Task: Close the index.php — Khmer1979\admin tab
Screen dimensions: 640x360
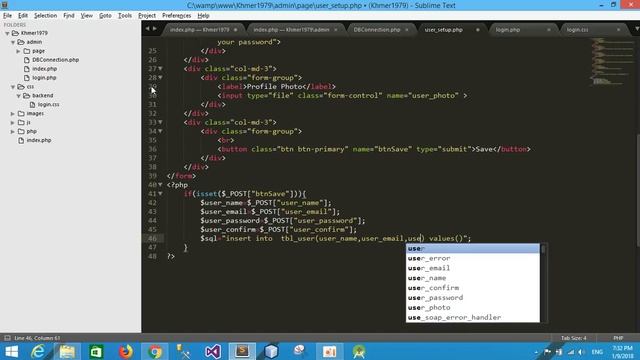Action: (x=336, y=30)
